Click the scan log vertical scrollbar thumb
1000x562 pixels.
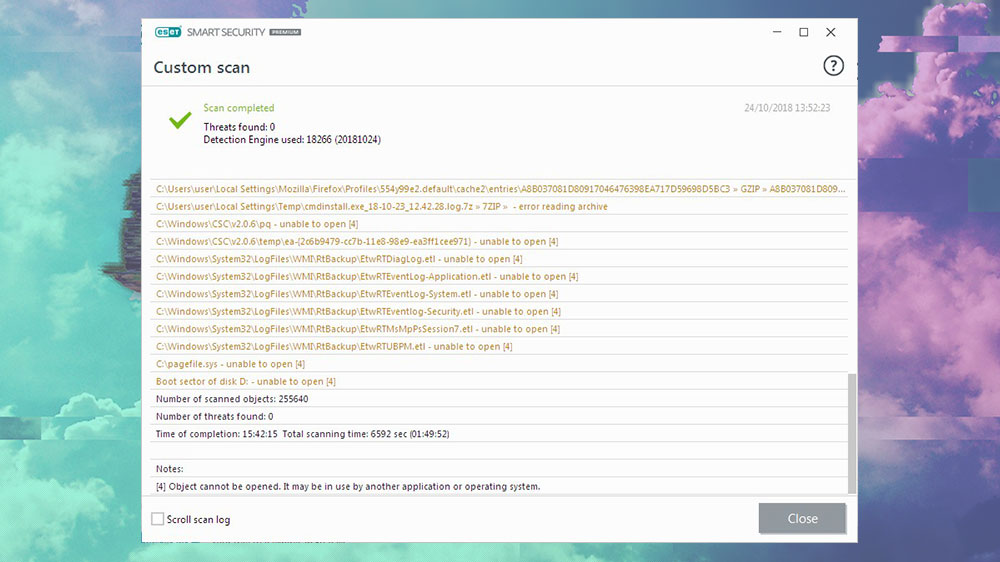(x=852, y=432)
